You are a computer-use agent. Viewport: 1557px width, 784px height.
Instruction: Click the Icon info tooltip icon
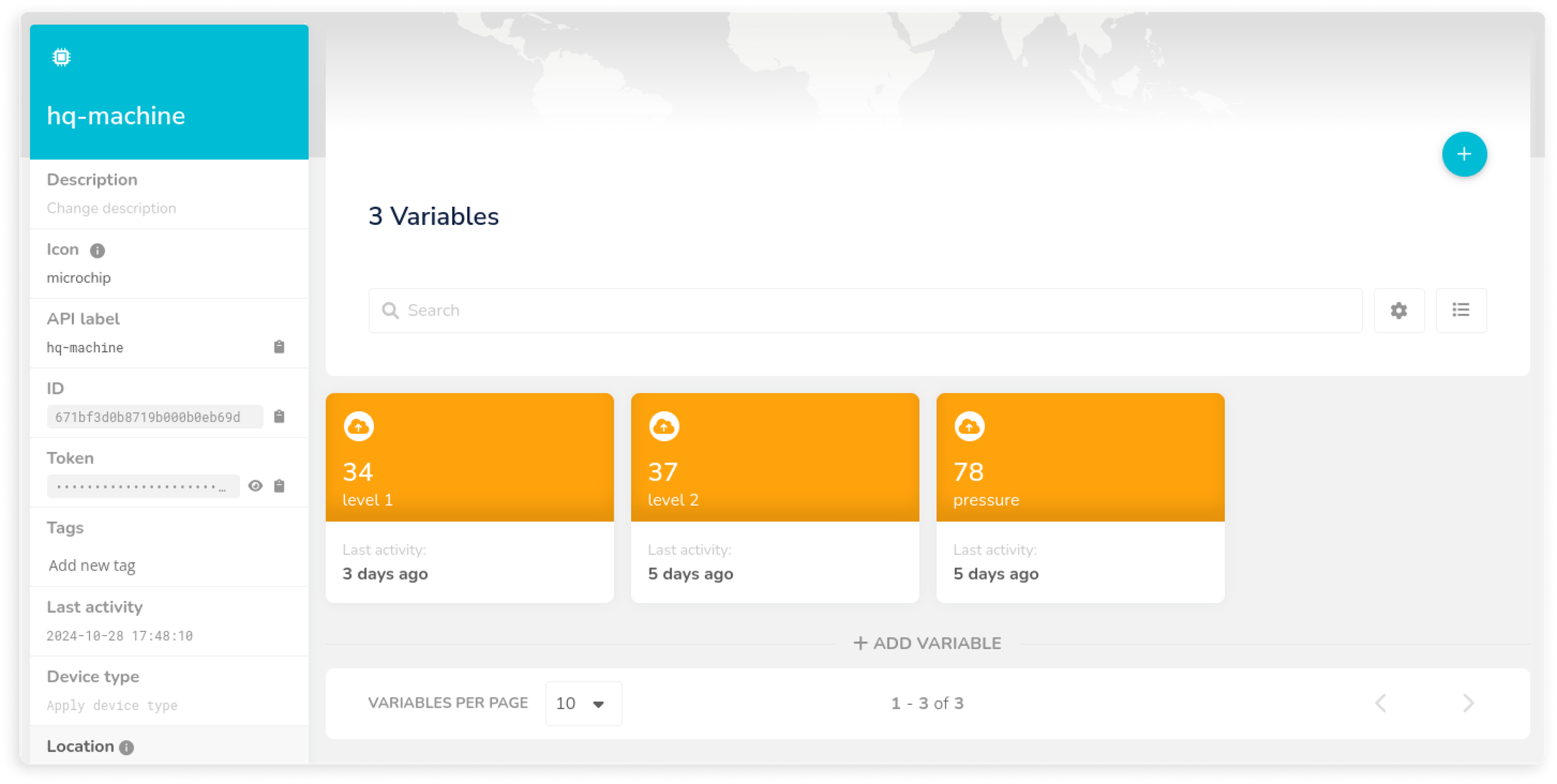click(x=97, y=250)
